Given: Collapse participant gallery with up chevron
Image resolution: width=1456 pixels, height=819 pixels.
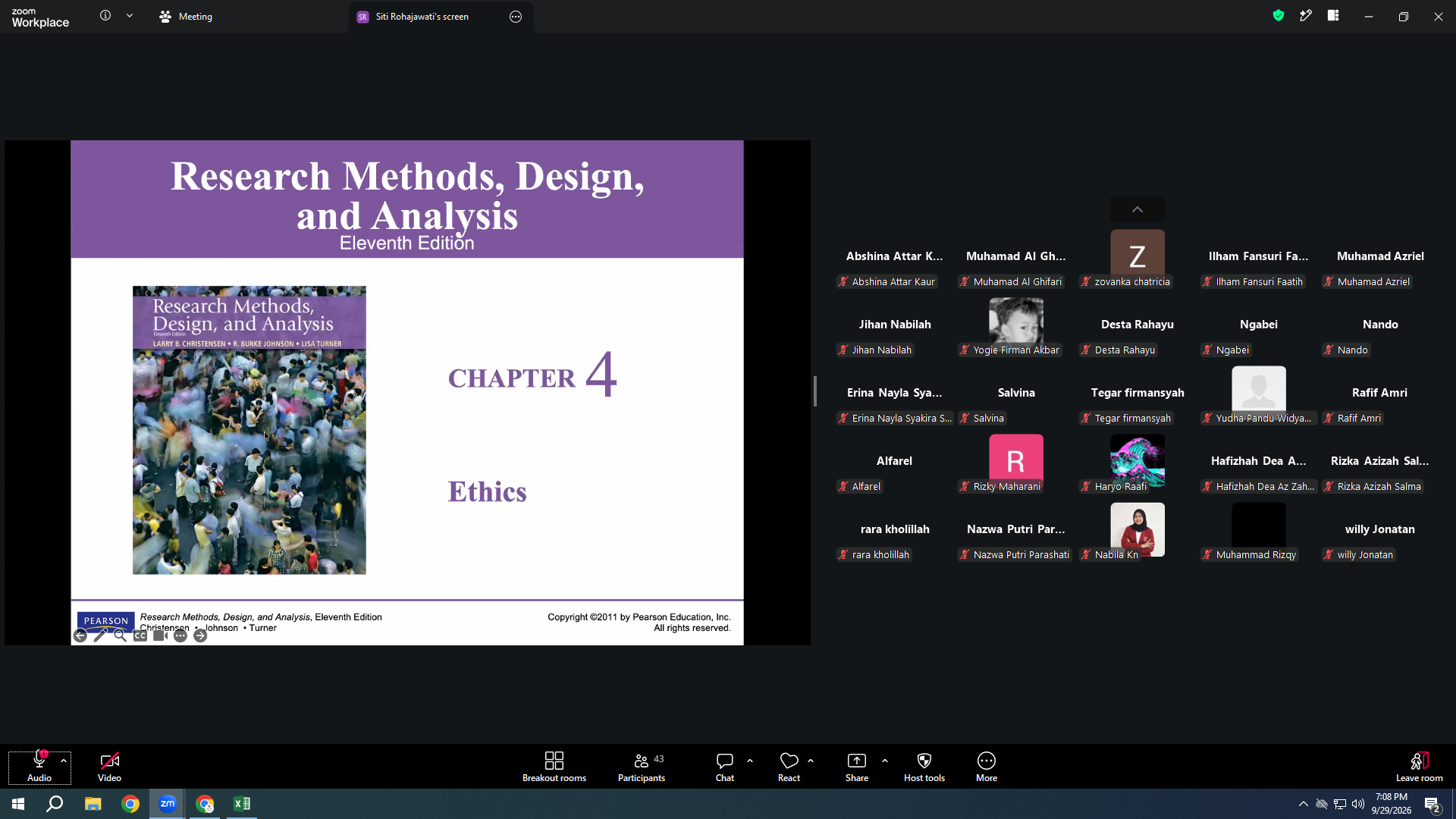Looking at the screenshot, I should pos(1137,209).
